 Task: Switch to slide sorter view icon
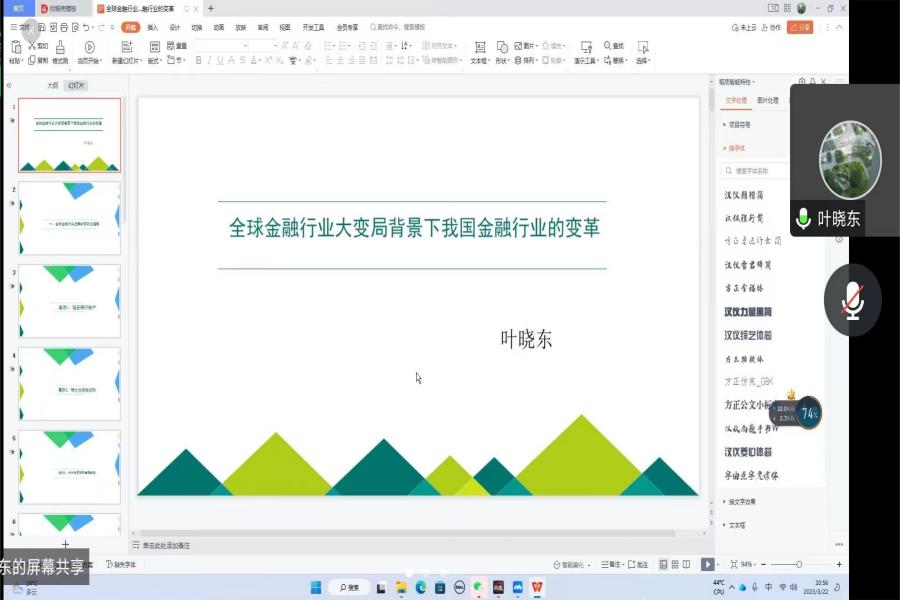[x=676, y=565]
